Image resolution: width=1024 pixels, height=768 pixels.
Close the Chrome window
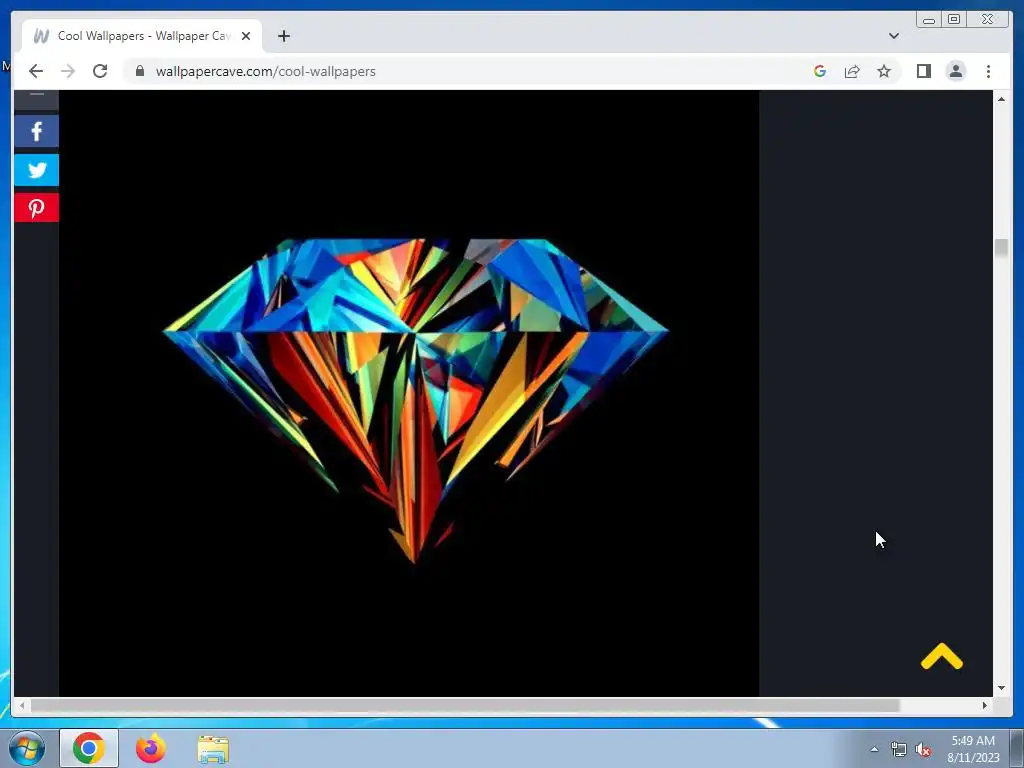coord(987,20)
